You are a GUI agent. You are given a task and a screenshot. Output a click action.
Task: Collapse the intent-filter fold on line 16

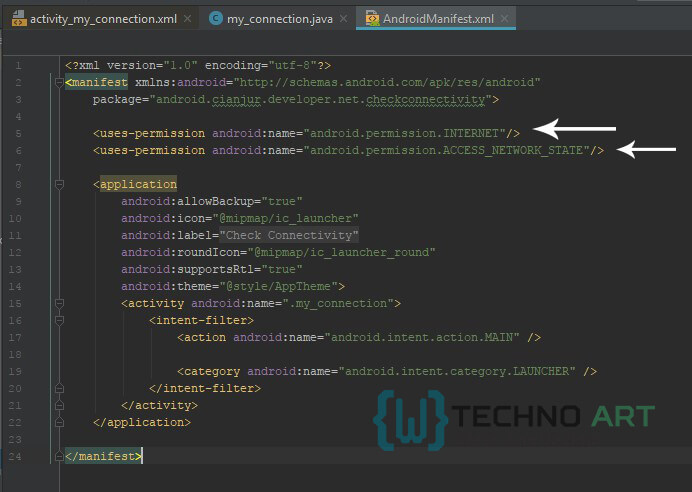click(59, 320)
